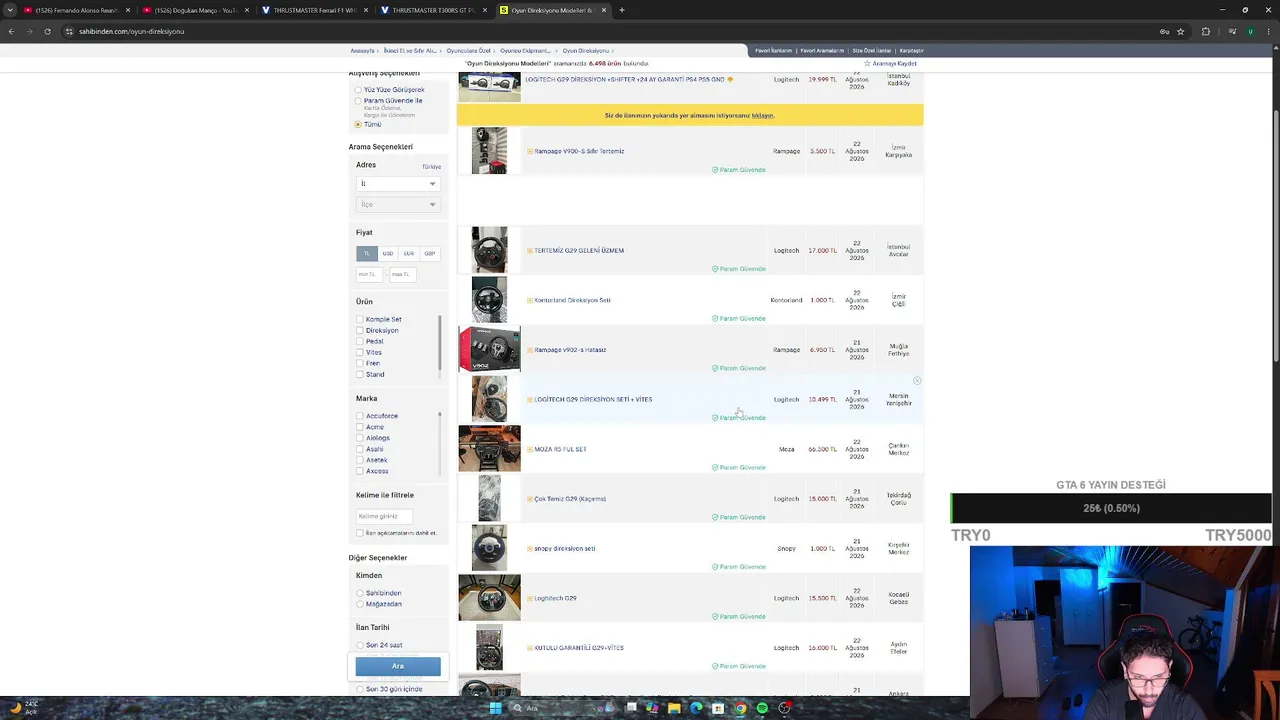The width and height of the screenshot is (1280, 720).
Task: Tick the Accuforce brand checkbox
Action: pyautogui.click(x=360, y=416)
